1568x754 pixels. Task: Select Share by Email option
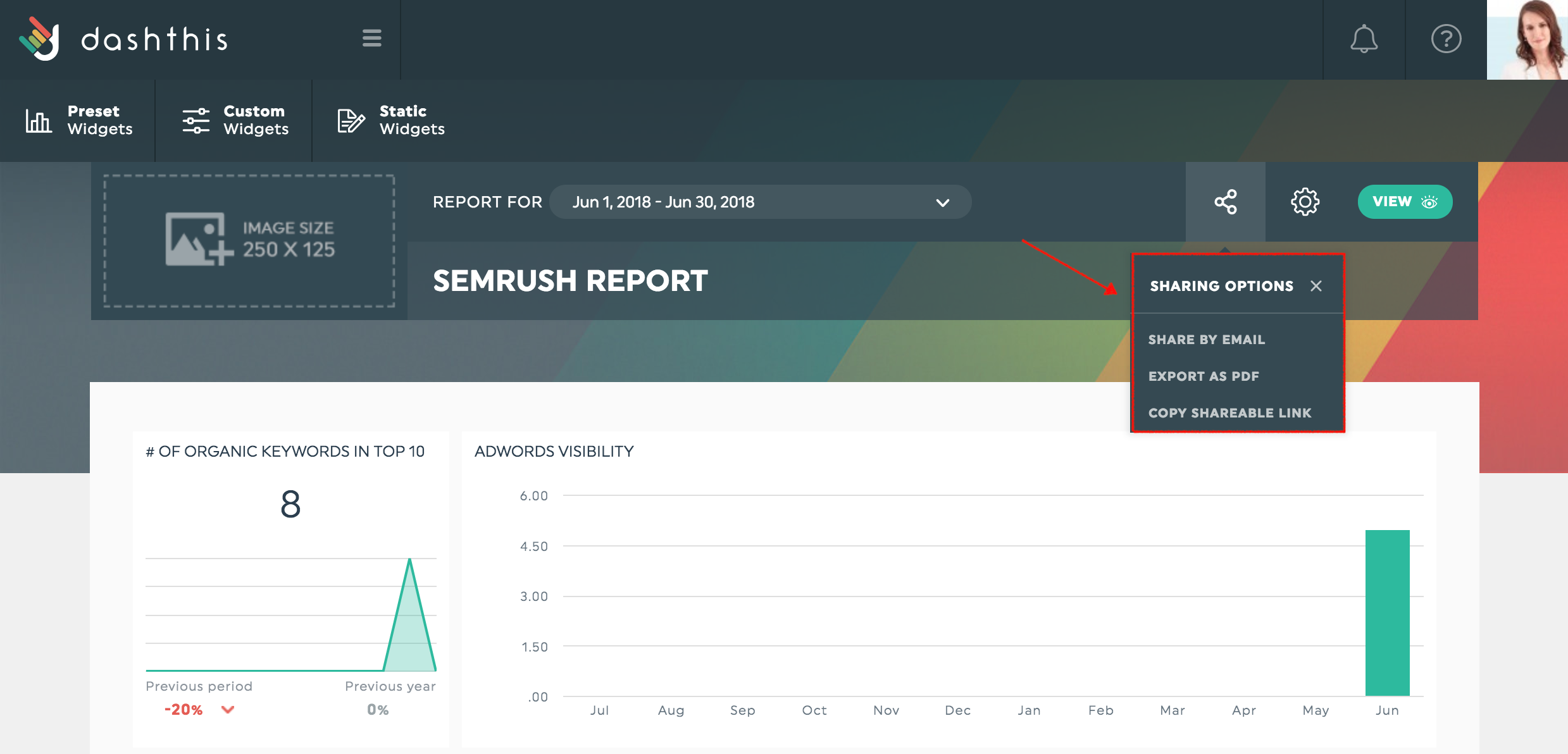tap(1207, 340)
